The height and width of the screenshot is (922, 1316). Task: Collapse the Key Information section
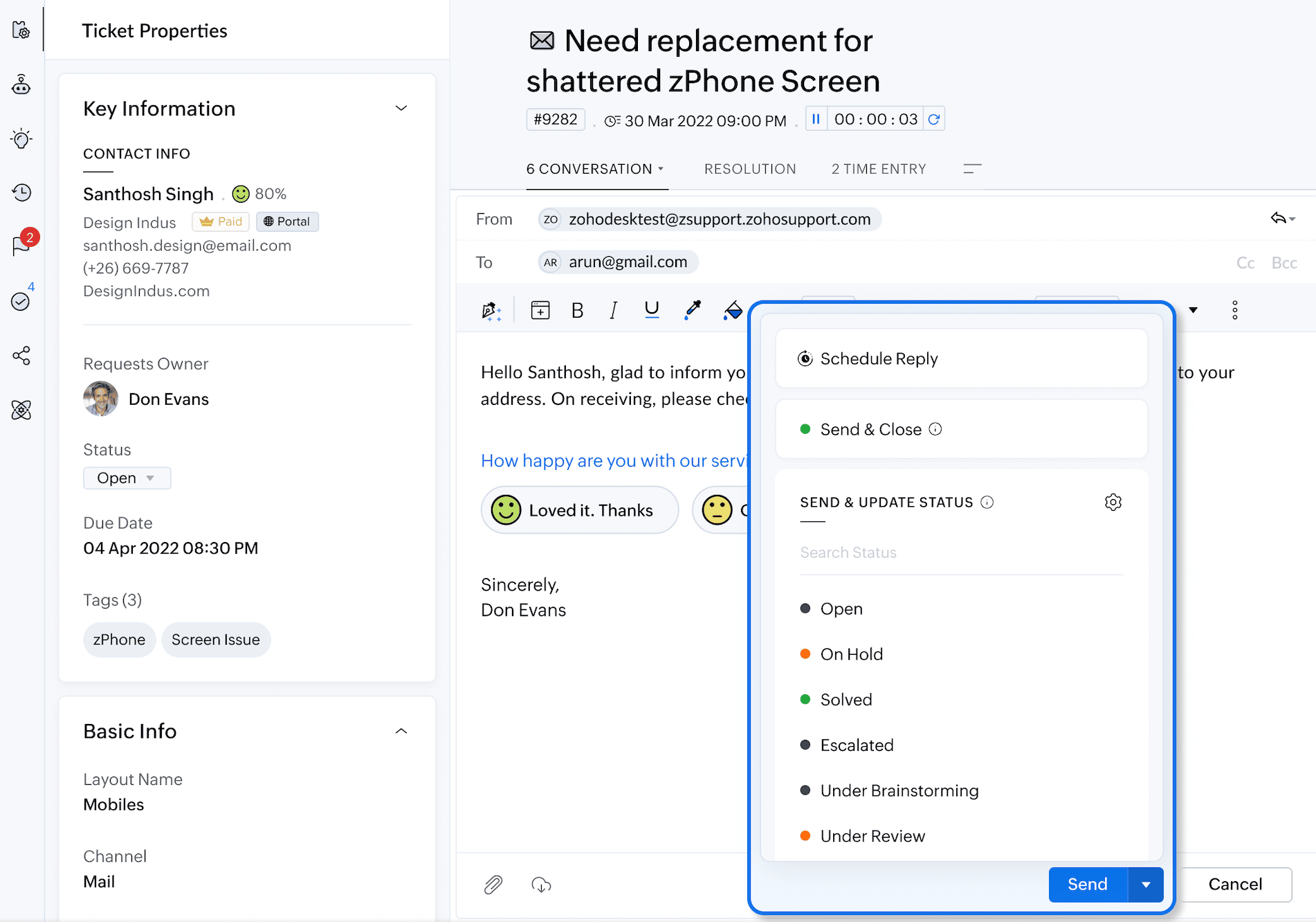[401, 108]
